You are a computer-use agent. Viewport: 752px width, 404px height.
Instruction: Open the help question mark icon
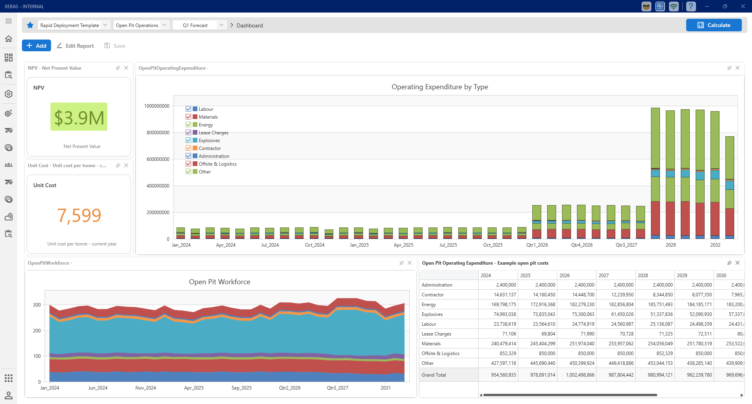[691, 6]
